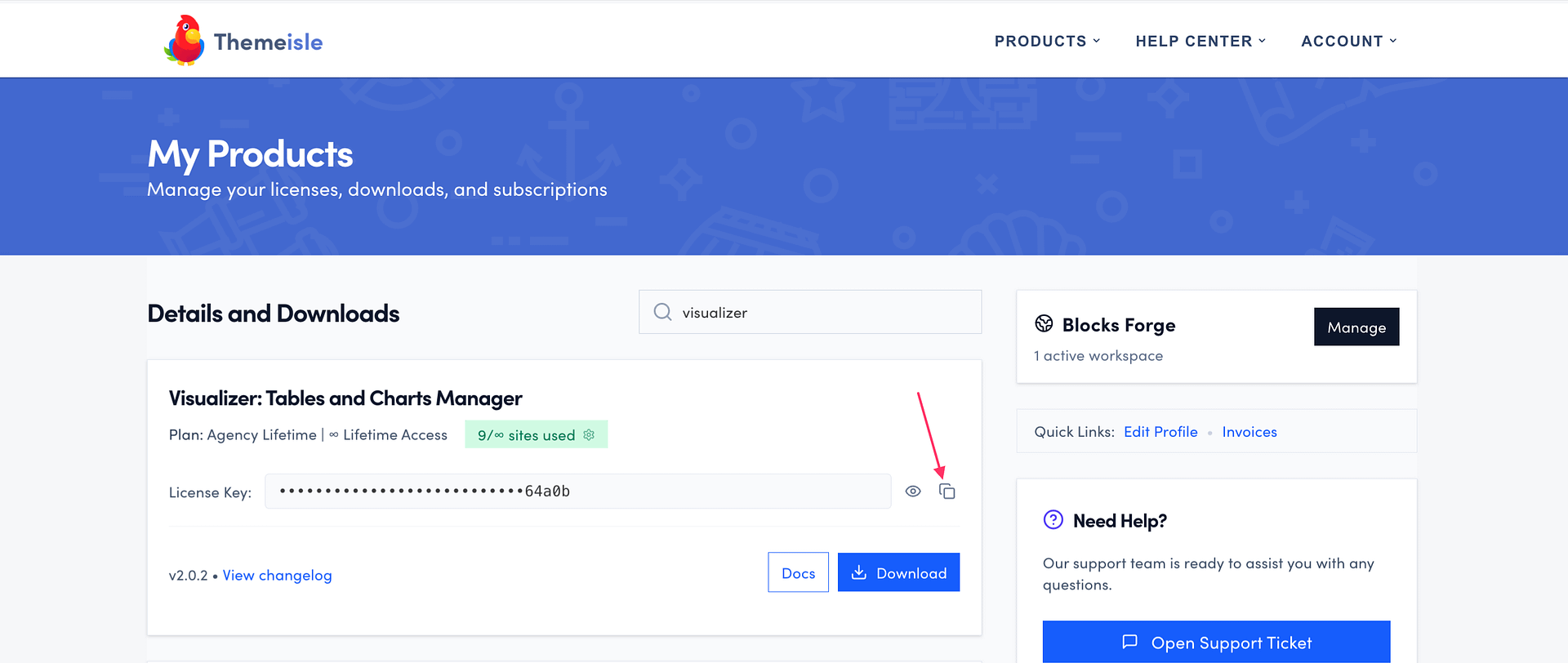
Task: Click the gear icon in sites used badge
Action: (x=589, y=435)
